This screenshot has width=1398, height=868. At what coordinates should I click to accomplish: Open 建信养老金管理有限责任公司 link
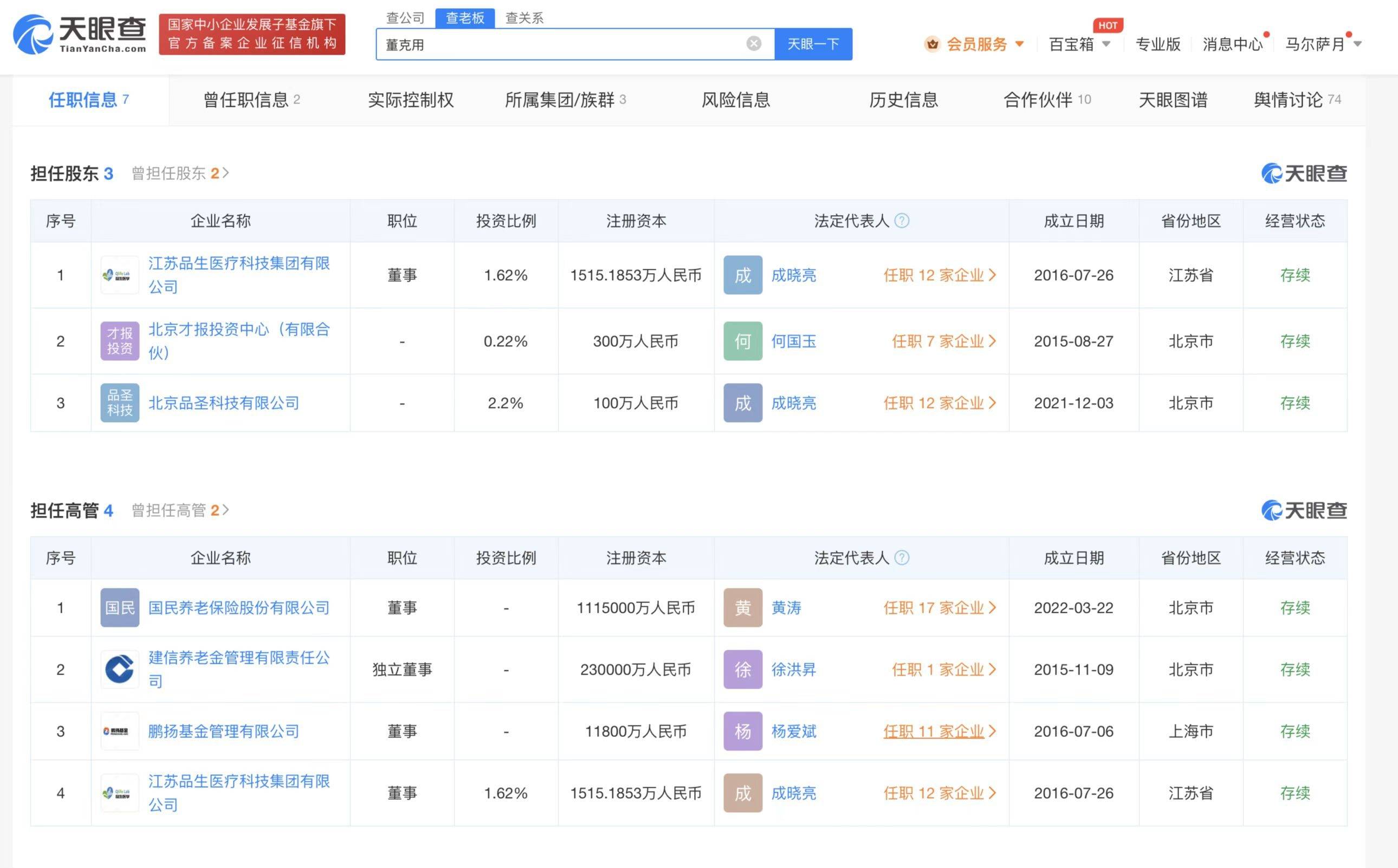(x=239, y=669)
